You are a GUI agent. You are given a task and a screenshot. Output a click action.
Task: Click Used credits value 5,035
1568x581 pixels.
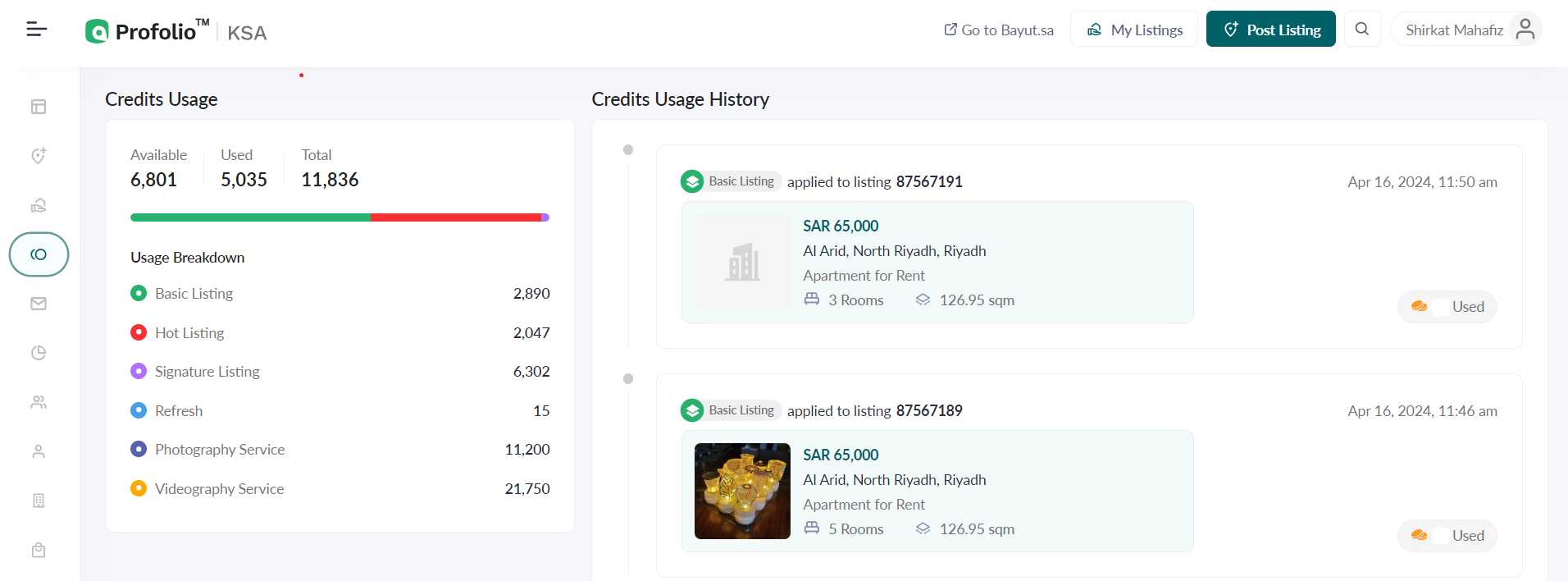pos(244,180)
